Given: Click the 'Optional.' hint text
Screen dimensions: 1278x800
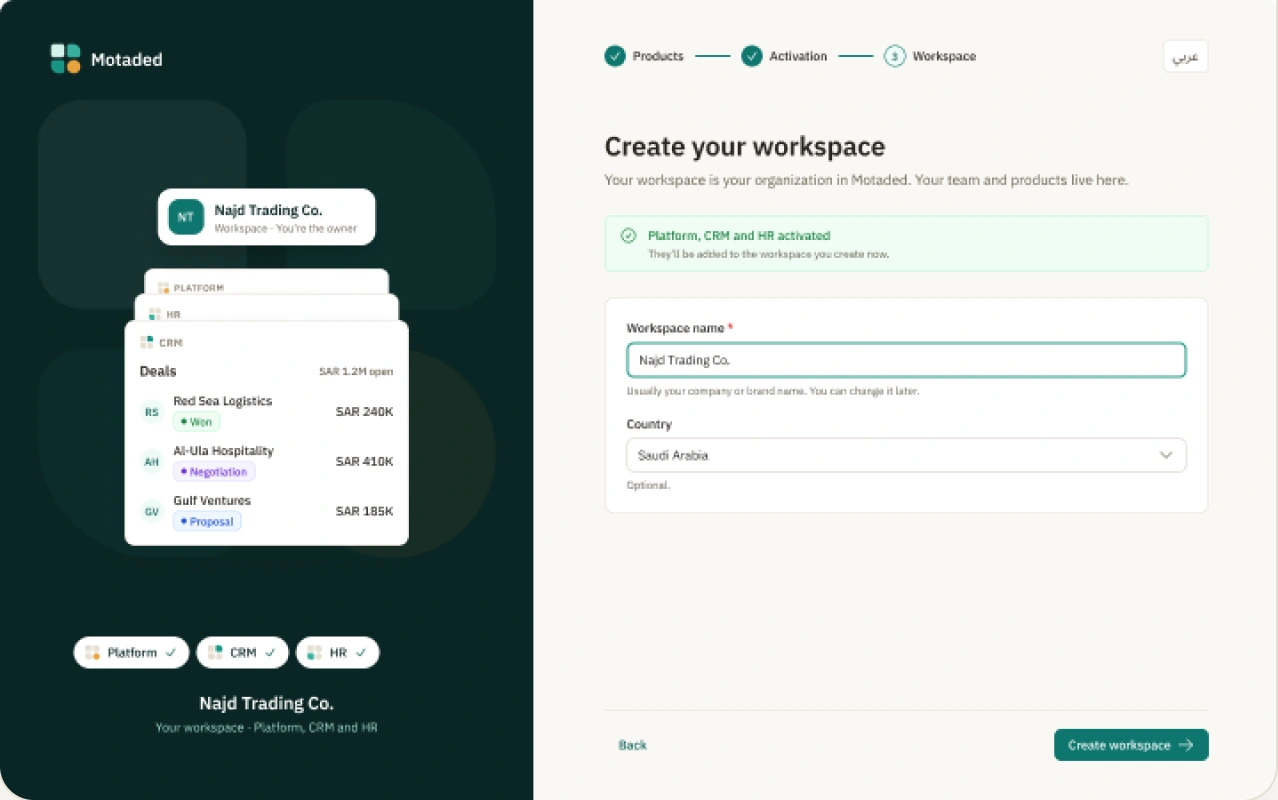Looking at the screenshot, I should coord(648,485).
